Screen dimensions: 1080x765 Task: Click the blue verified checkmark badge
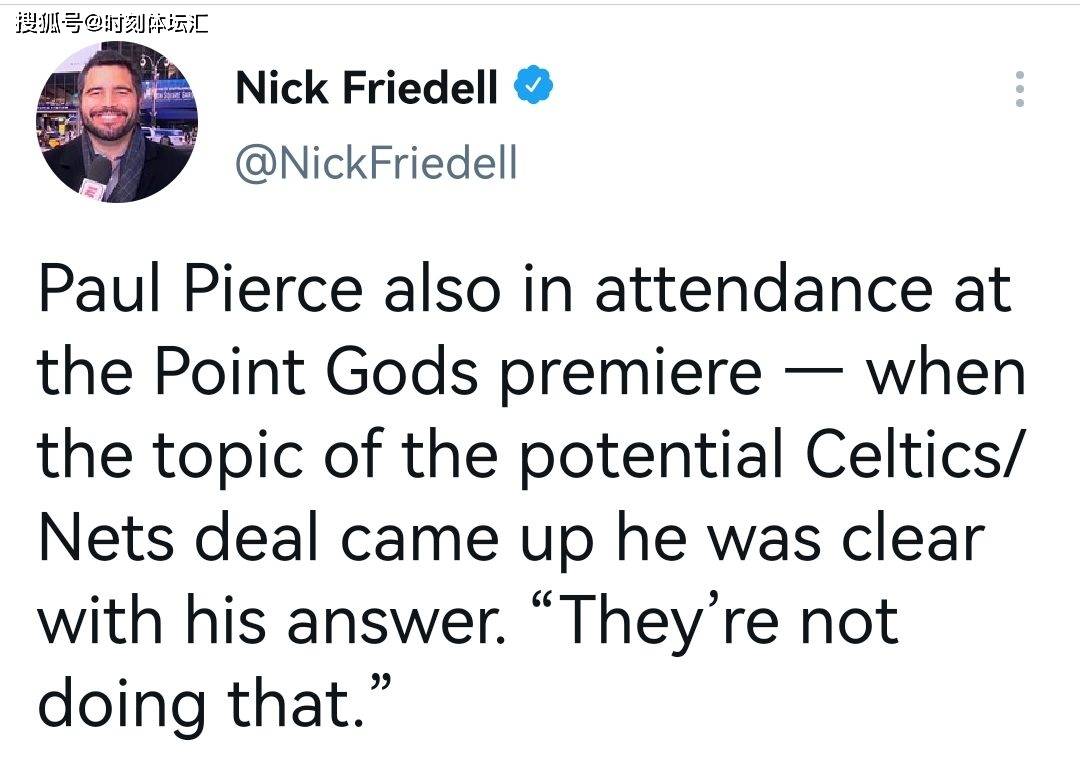click(533, 85)
